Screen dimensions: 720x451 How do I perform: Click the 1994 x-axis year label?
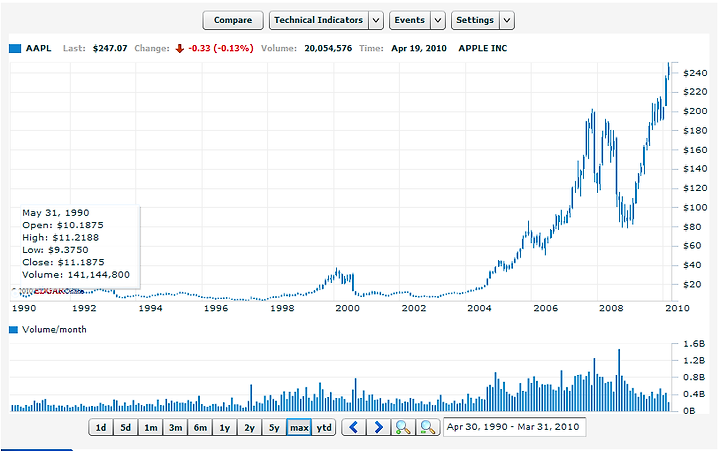tap(151, 308)
